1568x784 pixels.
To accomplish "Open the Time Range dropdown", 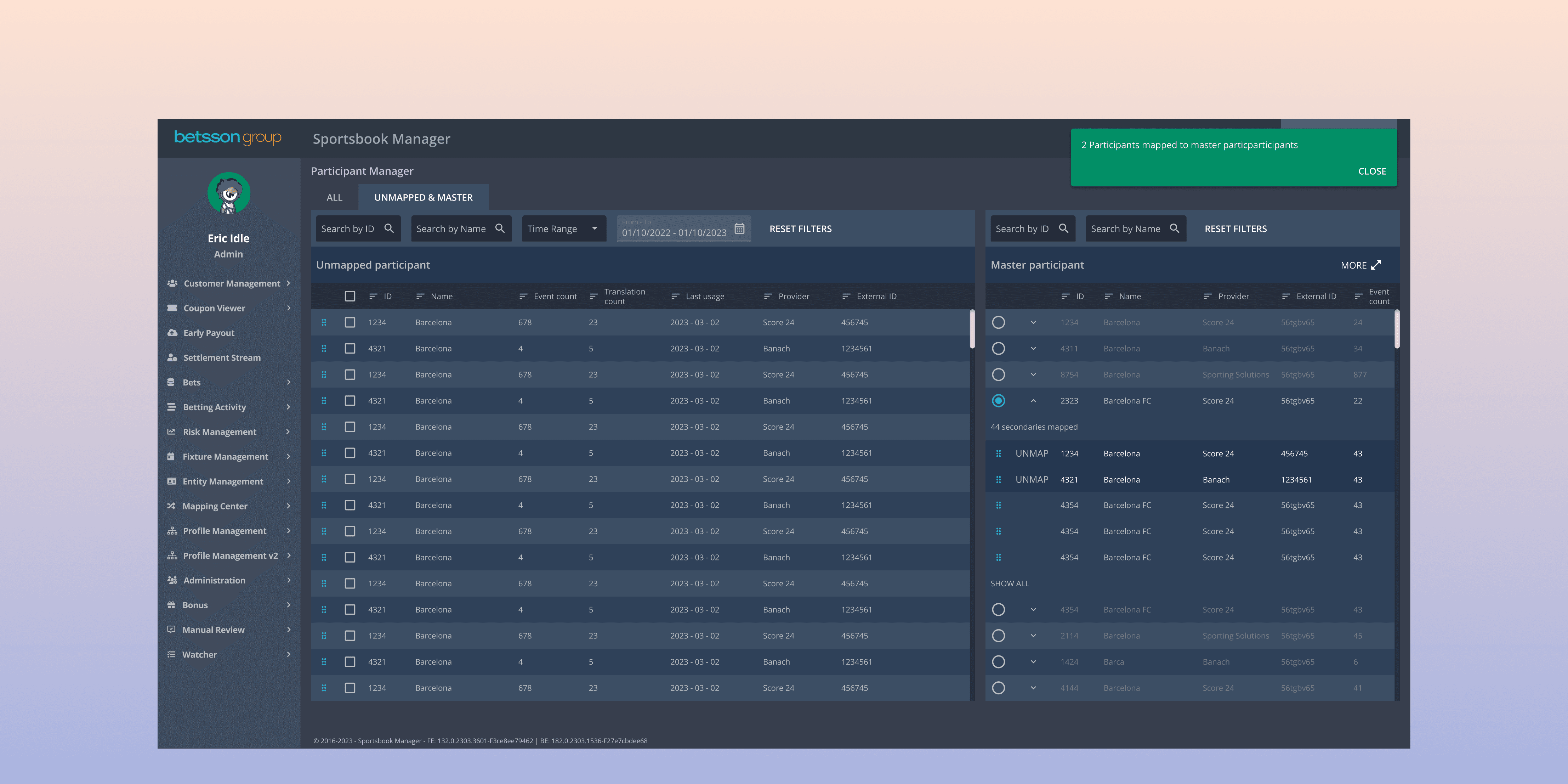I will point(563,229).
